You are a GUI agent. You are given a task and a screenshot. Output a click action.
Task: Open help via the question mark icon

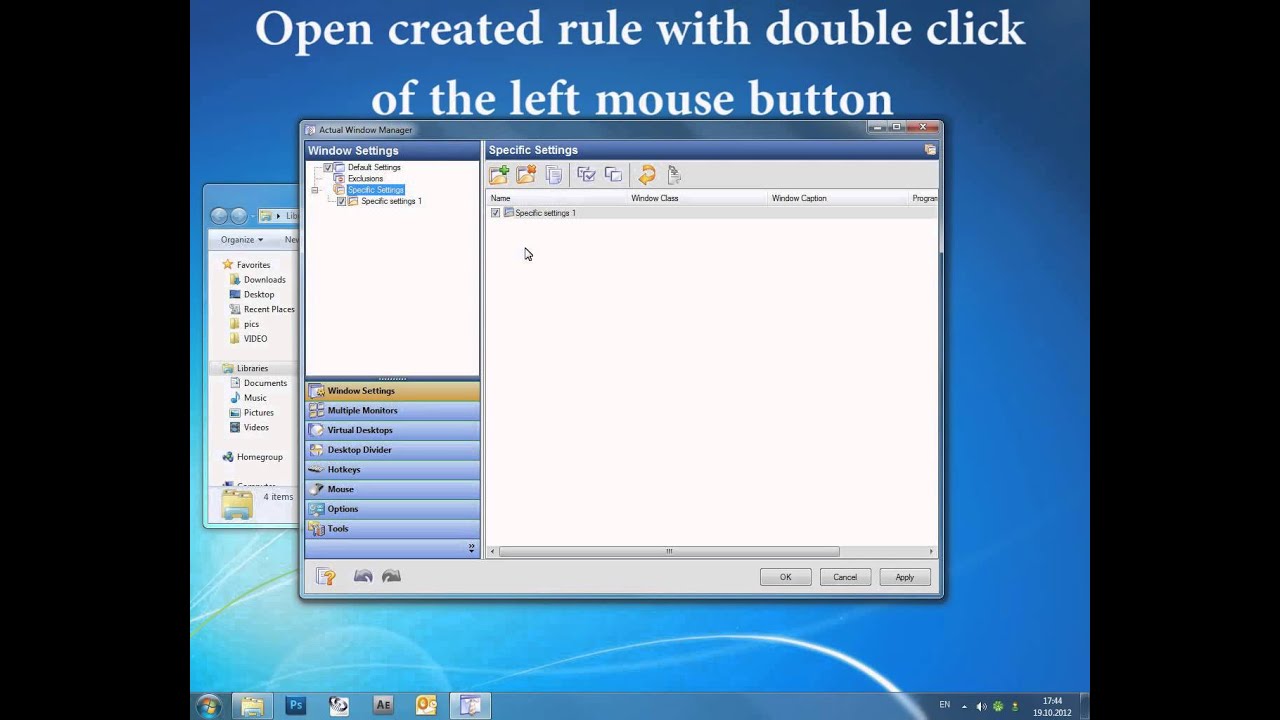click(326, 576)
